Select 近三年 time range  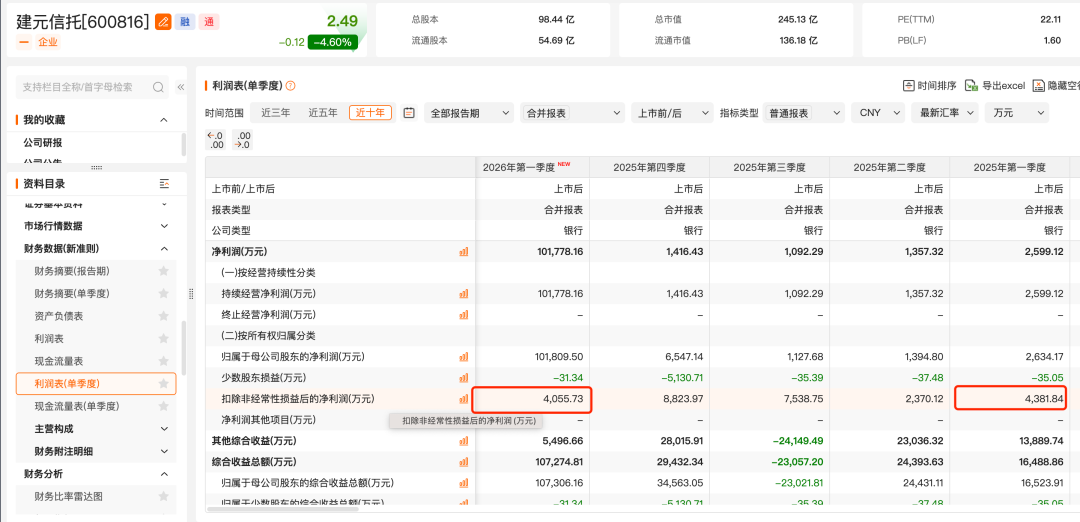(x=276, y=112)
